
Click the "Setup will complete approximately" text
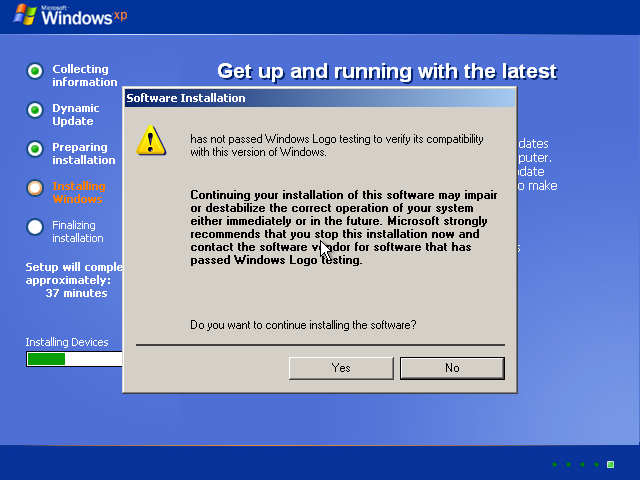[74, 273]
